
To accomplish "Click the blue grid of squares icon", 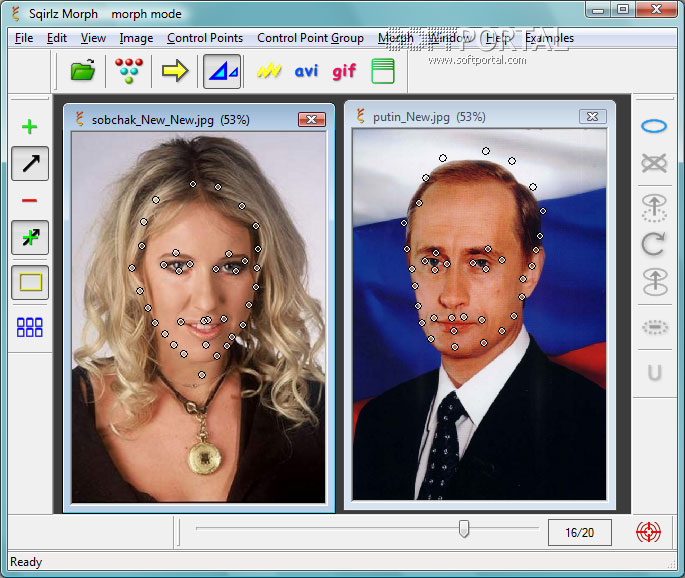I will 30,327.
